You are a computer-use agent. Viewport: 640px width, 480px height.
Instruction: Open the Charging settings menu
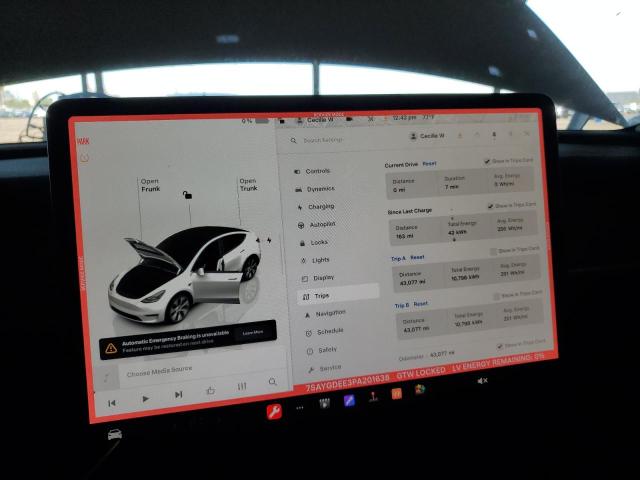[316, 207]
